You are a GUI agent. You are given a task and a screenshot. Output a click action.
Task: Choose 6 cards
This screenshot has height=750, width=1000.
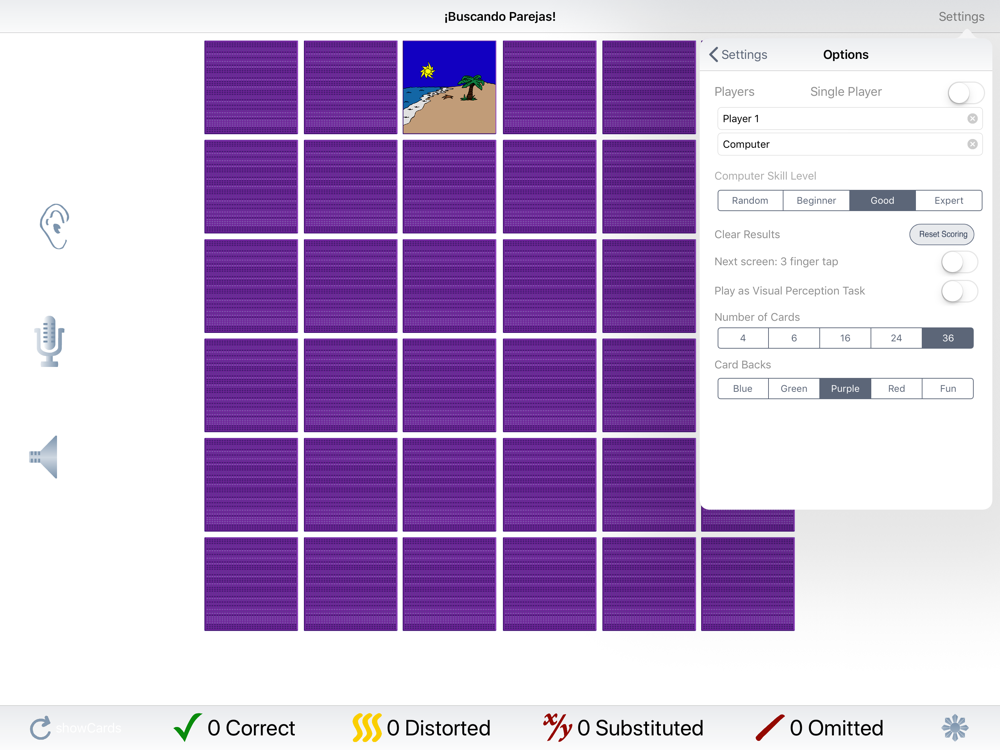pos(794,338)
